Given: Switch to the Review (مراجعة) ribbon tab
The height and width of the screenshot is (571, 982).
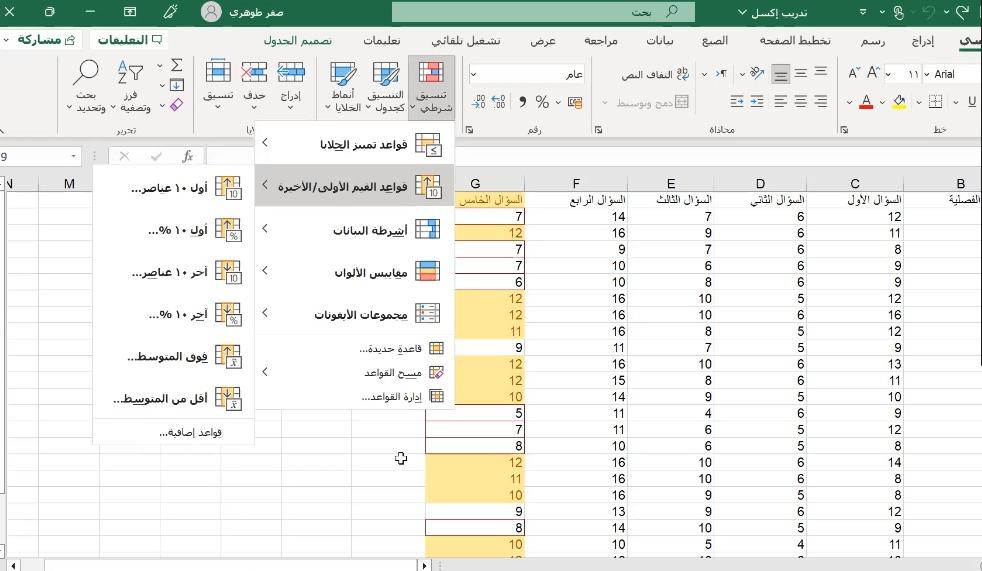Looking at the screenshot, I should click(x=600, y=41).
